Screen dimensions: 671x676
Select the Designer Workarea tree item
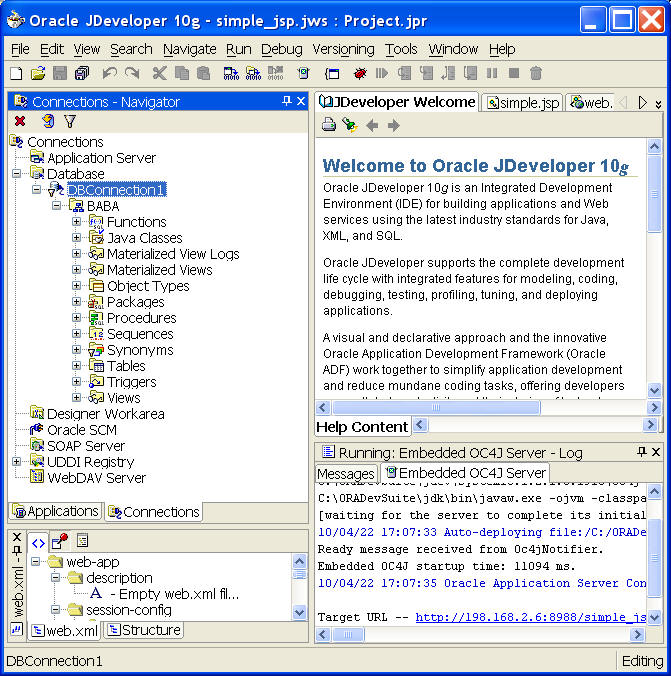(x=106, y=414)
